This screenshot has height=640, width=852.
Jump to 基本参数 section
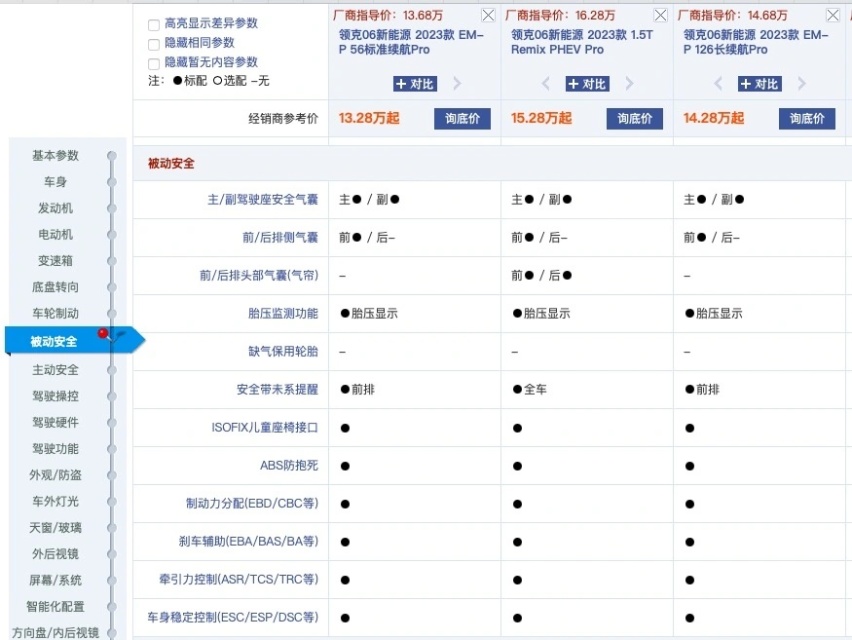(55, 156)
